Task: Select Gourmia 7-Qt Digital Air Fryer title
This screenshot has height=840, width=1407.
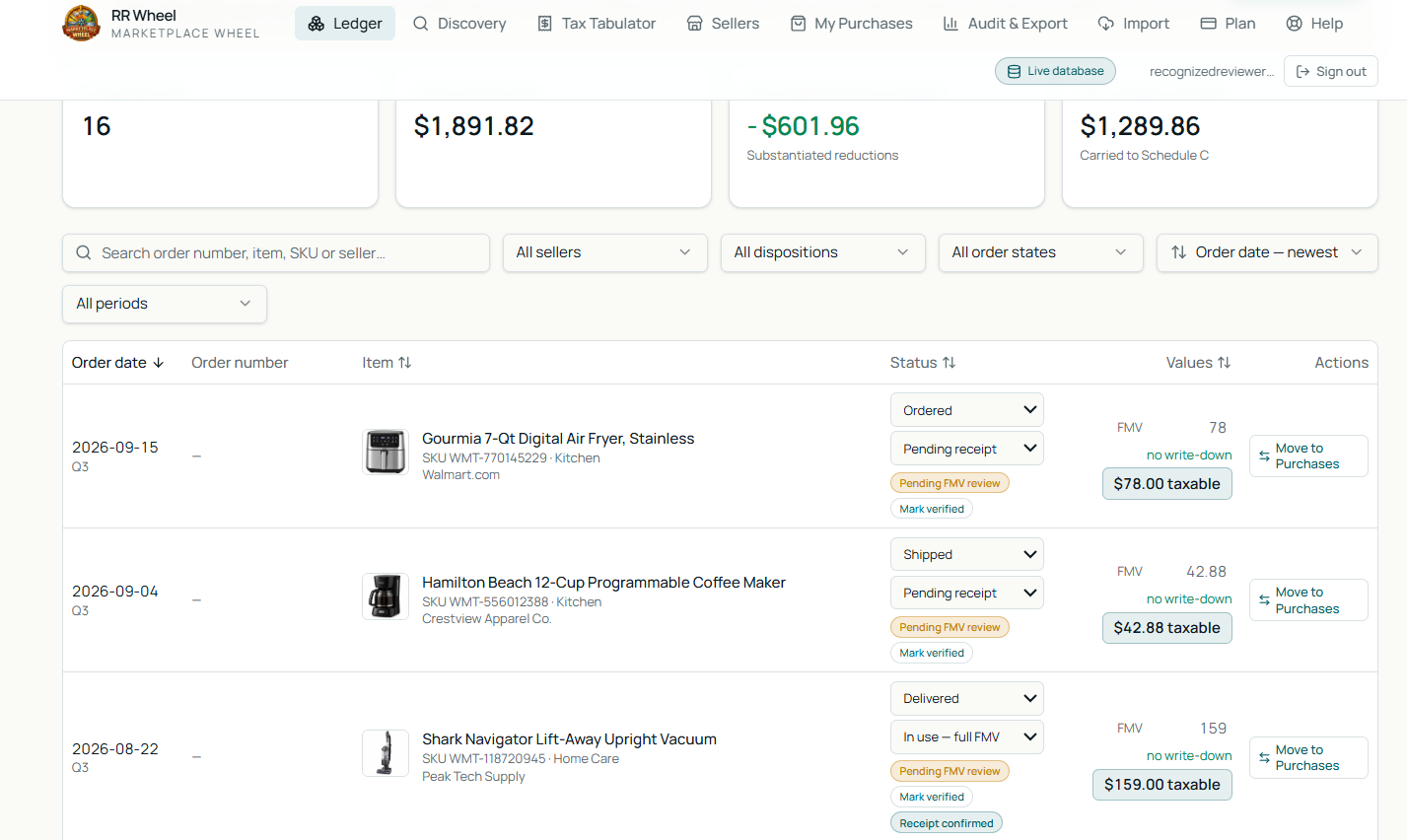Action: (558, 438)
